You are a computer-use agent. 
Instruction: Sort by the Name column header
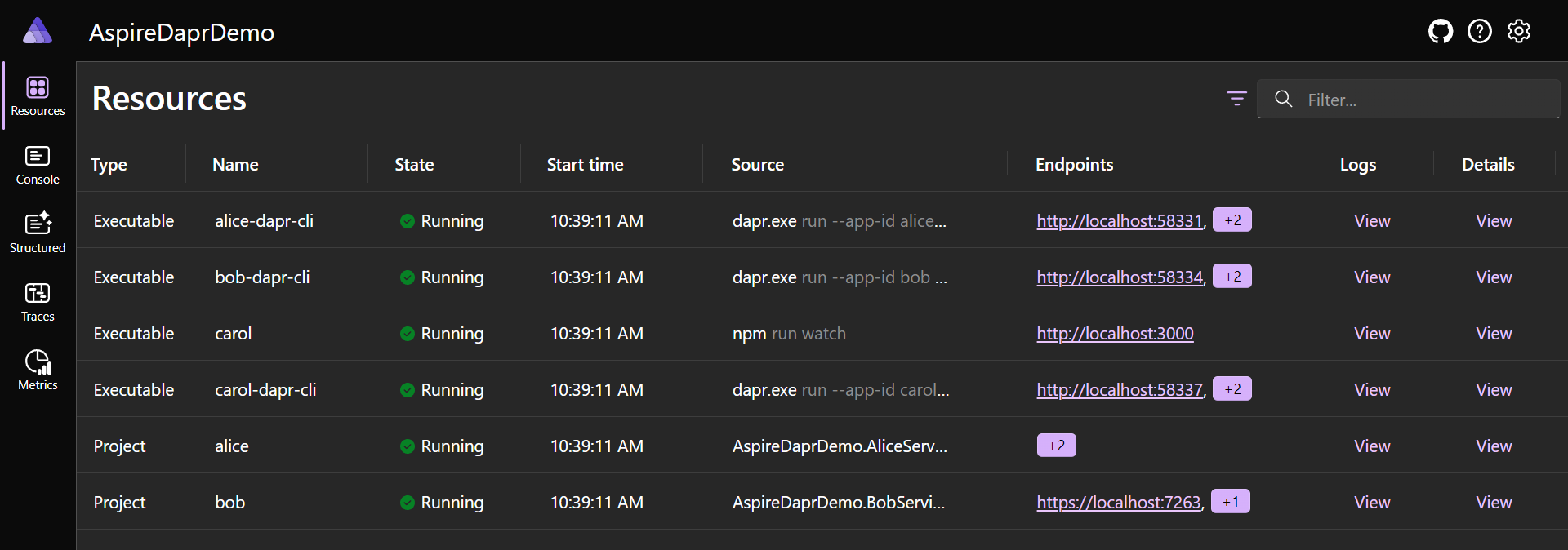(x=235, y=165)
